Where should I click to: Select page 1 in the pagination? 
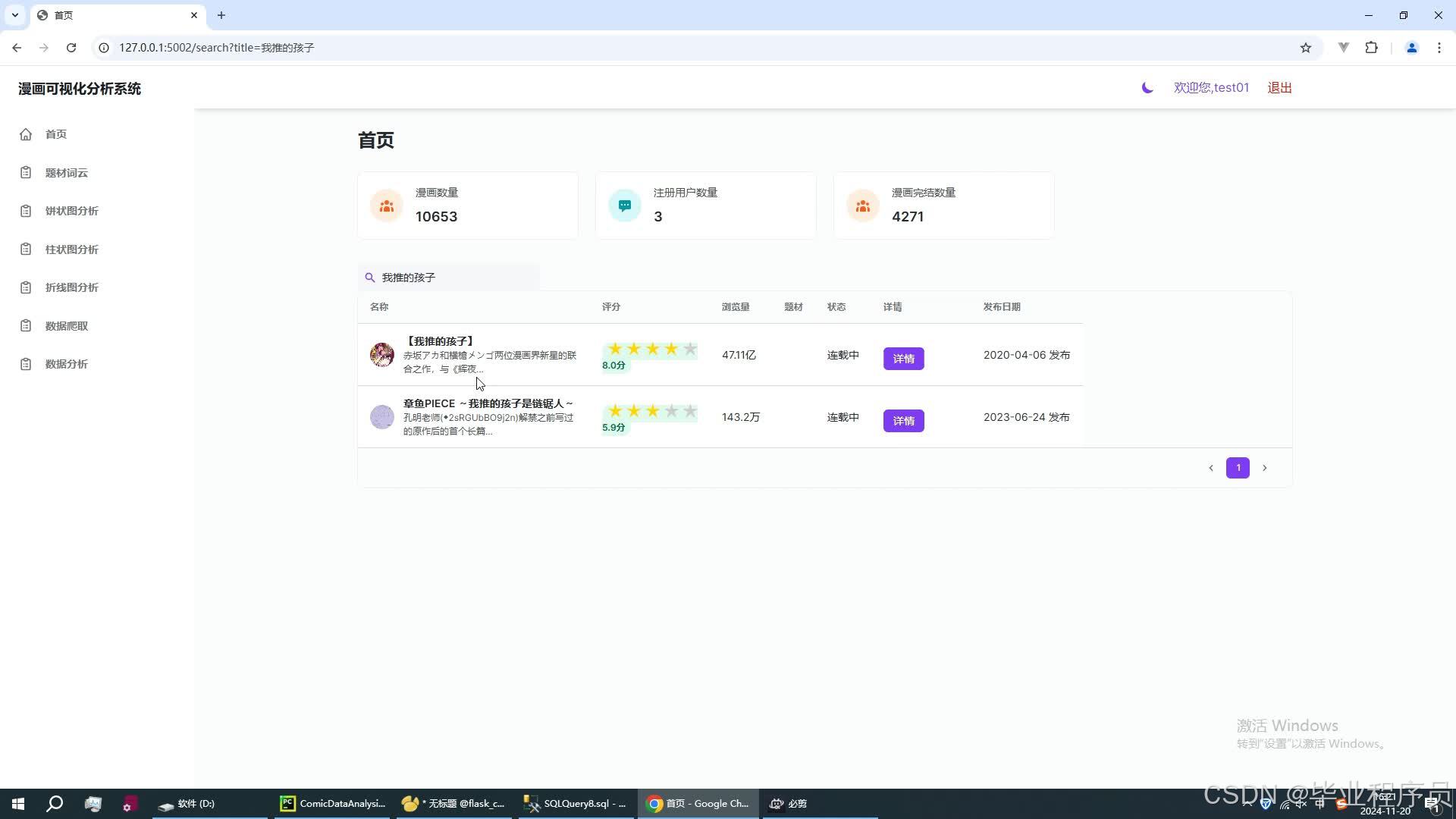[x=1238, y=468]
